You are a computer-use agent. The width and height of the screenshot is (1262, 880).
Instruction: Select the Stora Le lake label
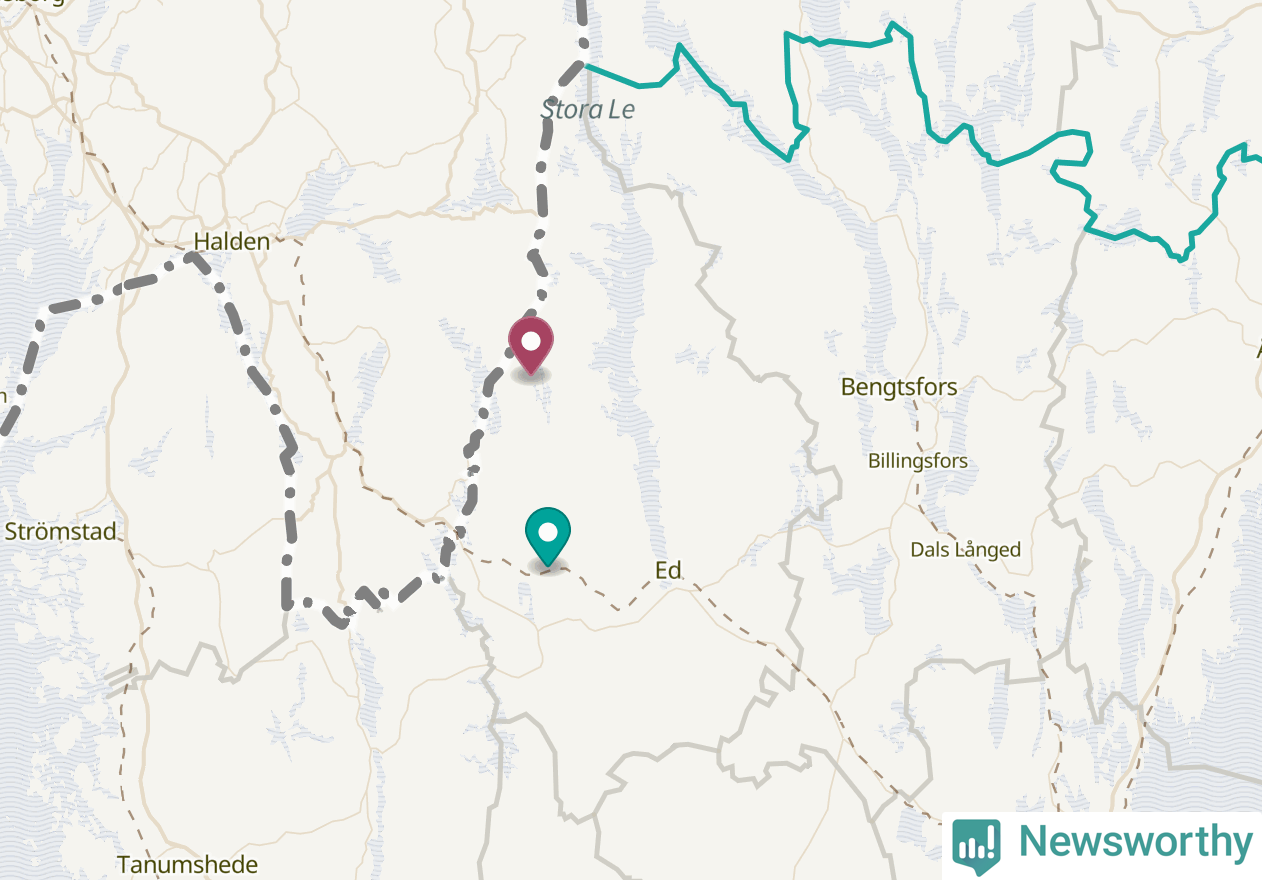588,110
